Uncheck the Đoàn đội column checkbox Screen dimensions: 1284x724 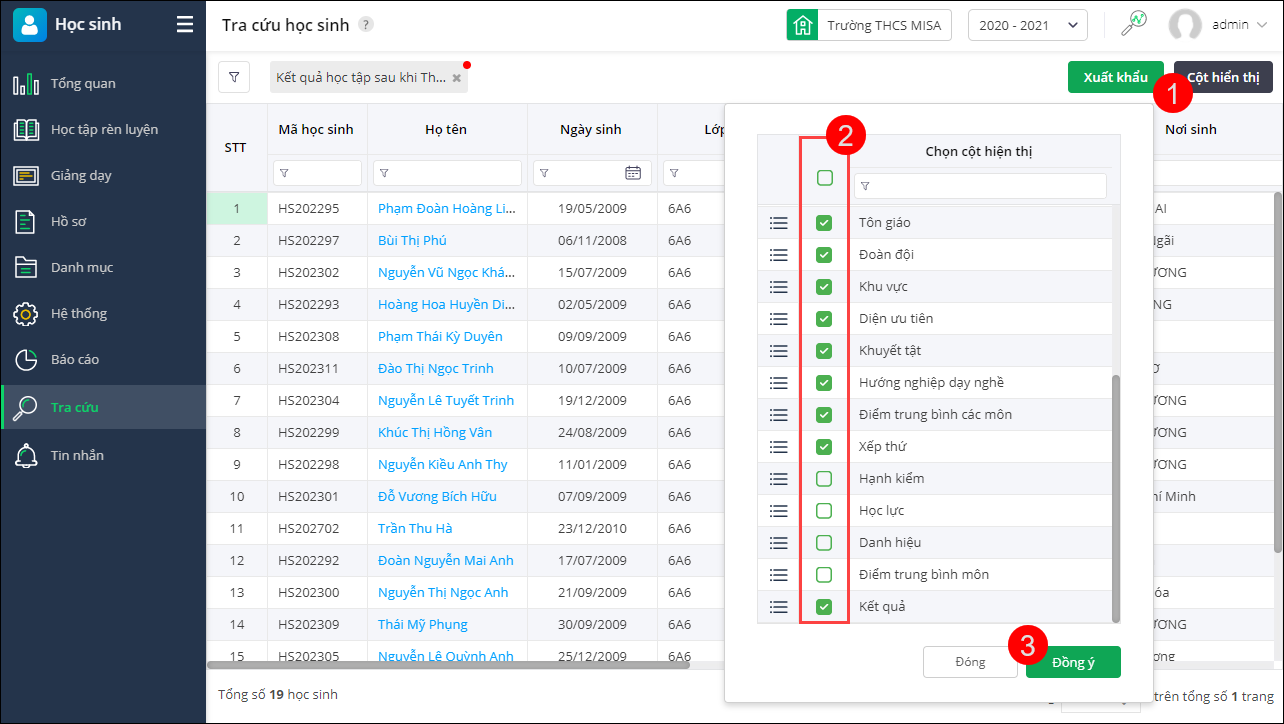point(824,255)
